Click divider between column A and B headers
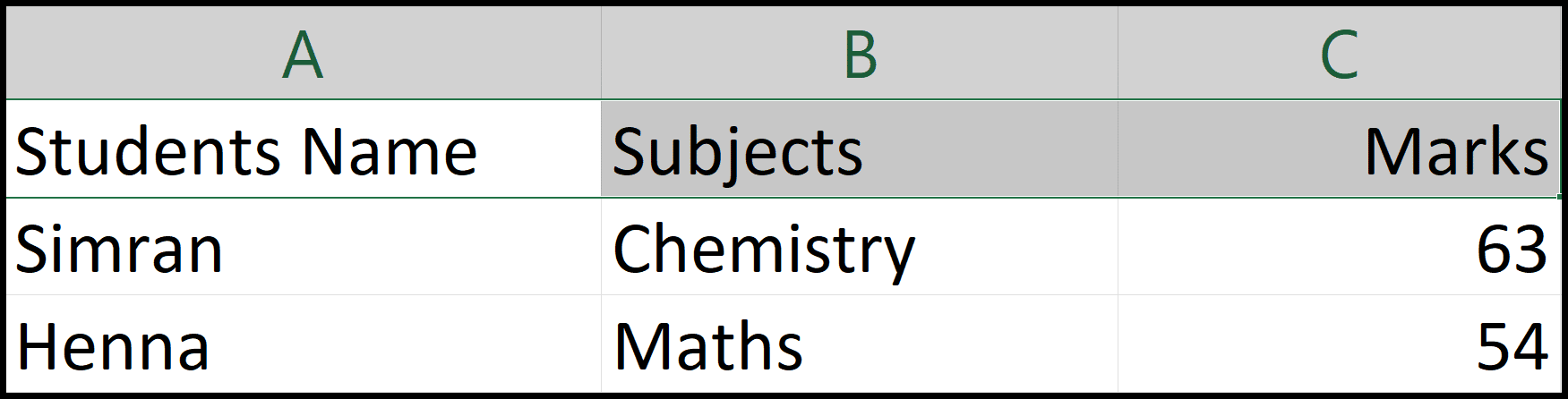The height and width of the screenshot is (399, 1568). pos(601,53)
